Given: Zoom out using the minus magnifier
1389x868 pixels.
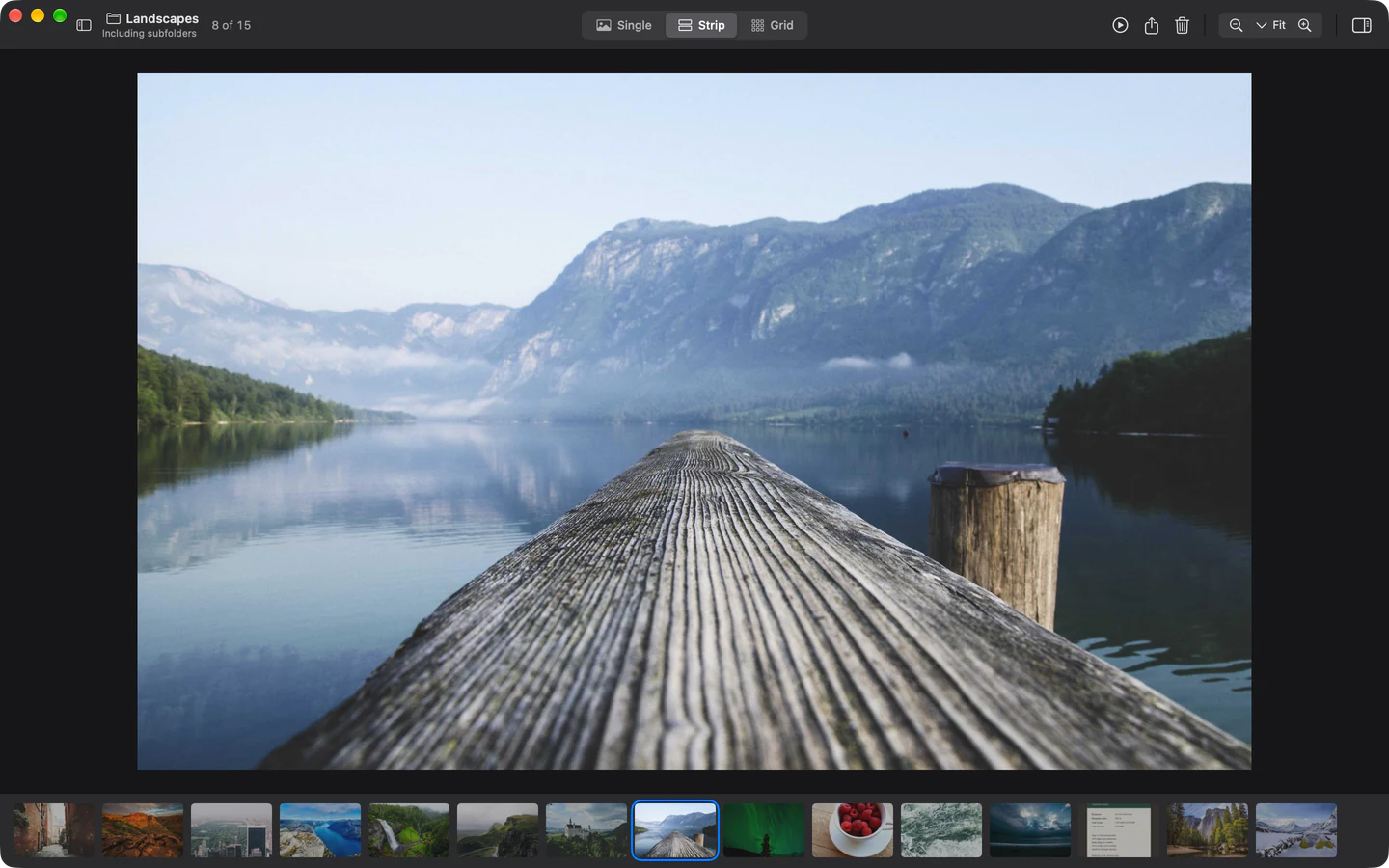Looking at the screenshot, I should point(1236,25).
